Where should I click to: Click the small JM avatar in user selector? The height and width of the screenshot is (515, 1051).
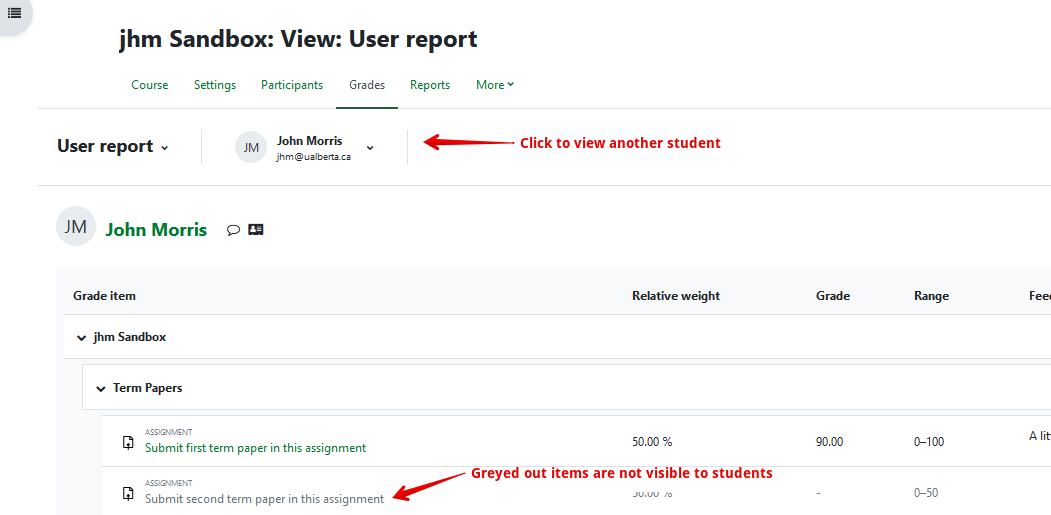[x=251, y=147]
